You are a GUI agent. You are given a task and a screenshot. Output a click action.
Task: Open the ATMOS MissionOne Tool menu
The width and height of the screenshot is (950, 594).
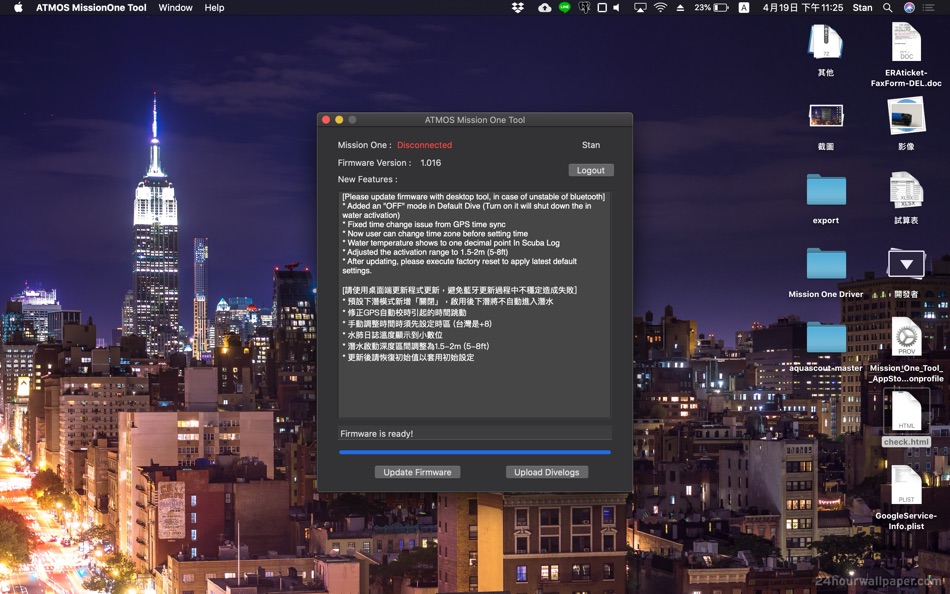[x=91, y=8]
